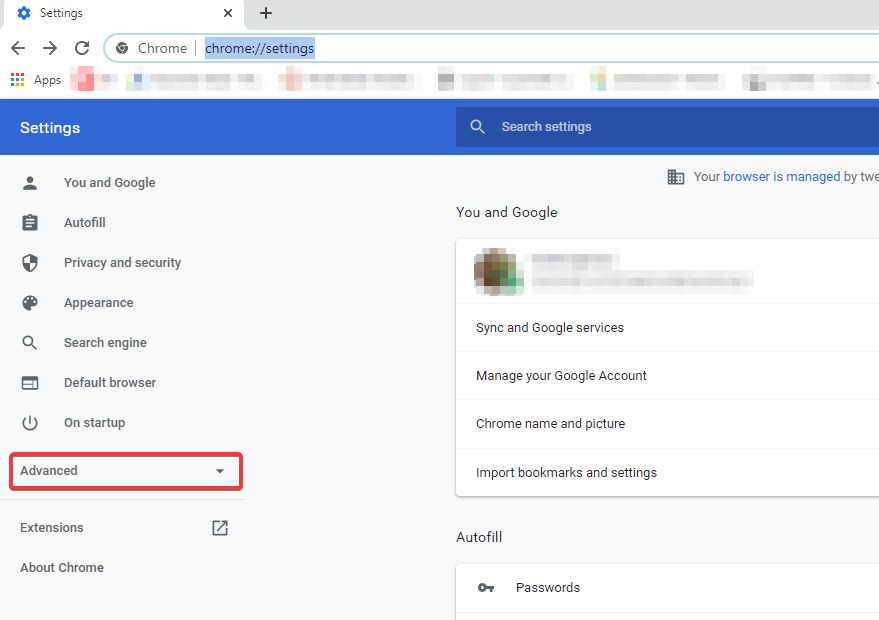Open the Sync and Google services row

[x=549, y=327]
